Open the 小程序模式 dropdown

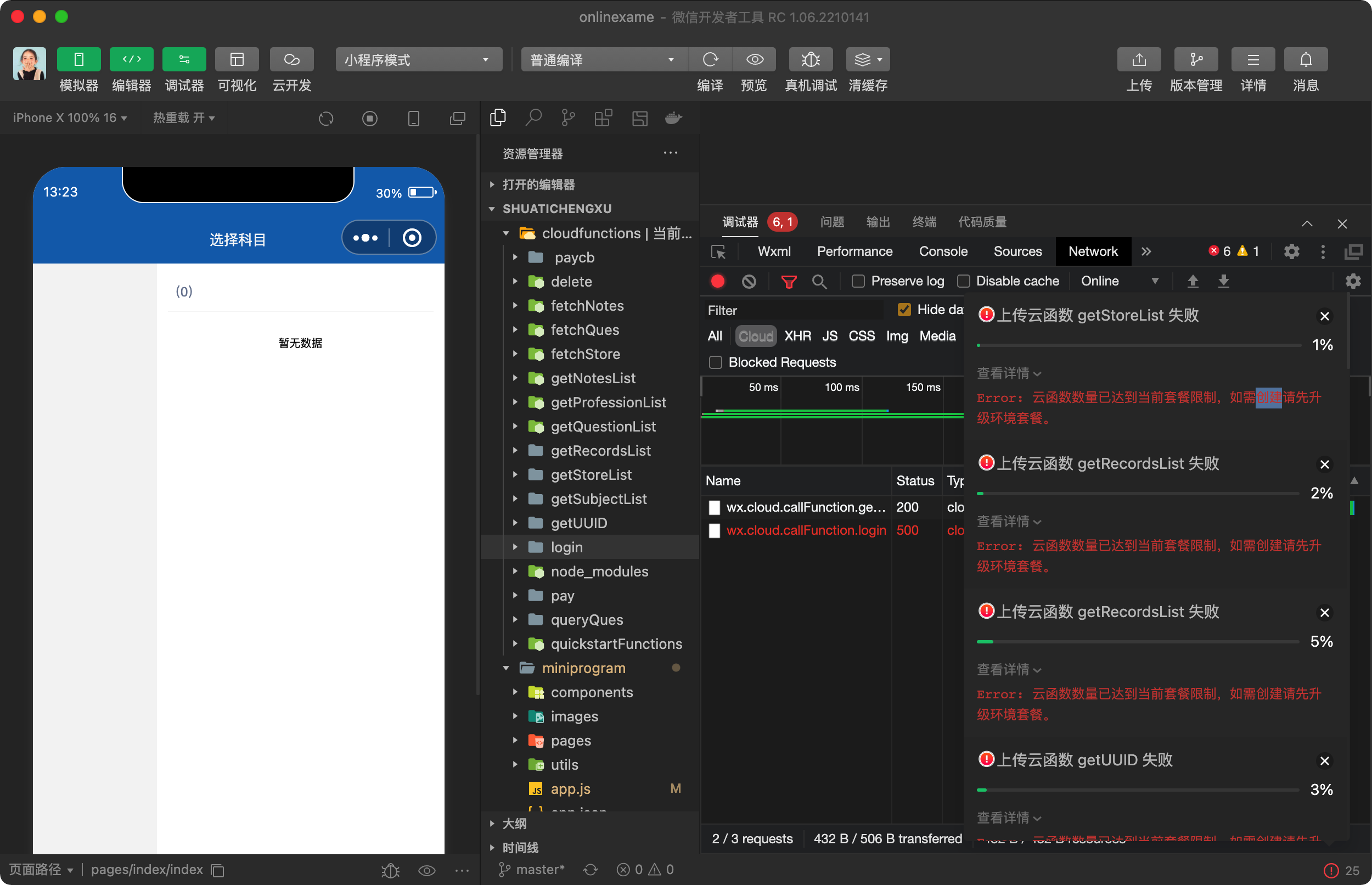[418, 60]
